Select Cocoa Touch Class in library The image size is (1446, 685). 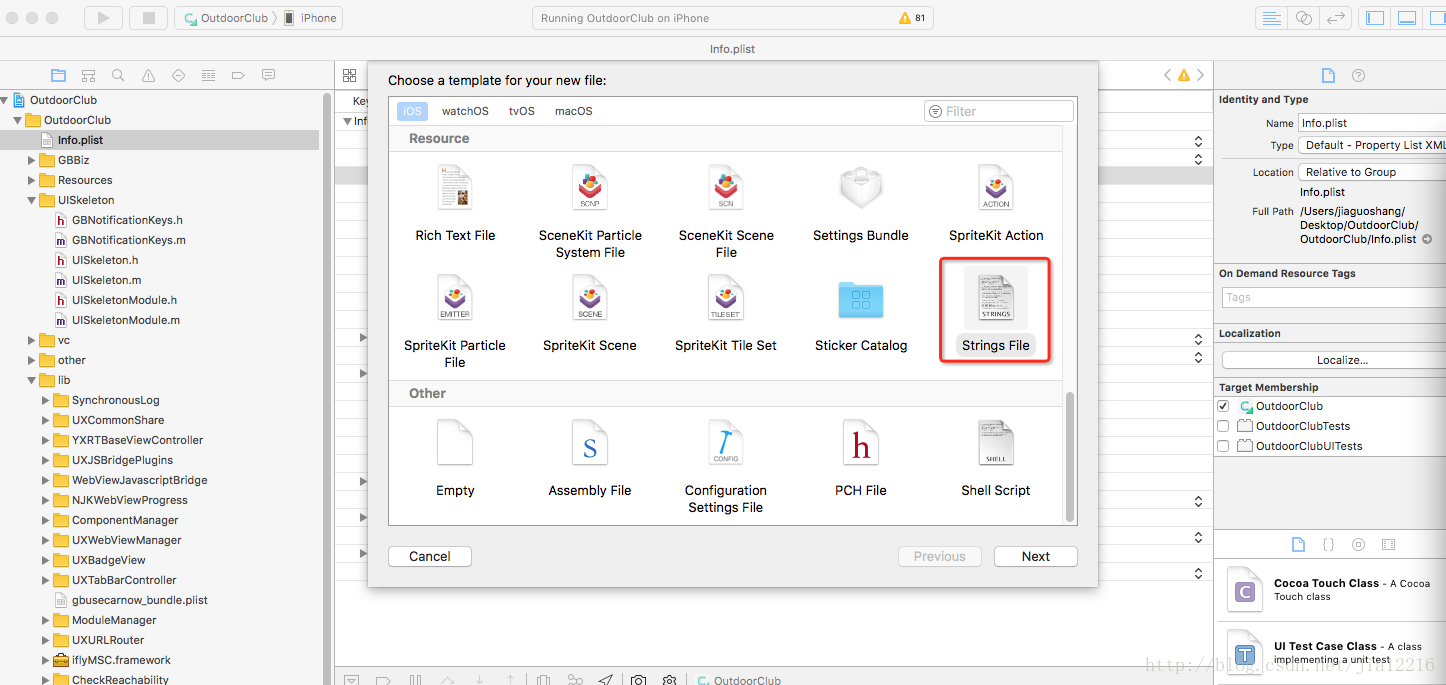(1330, 590)
